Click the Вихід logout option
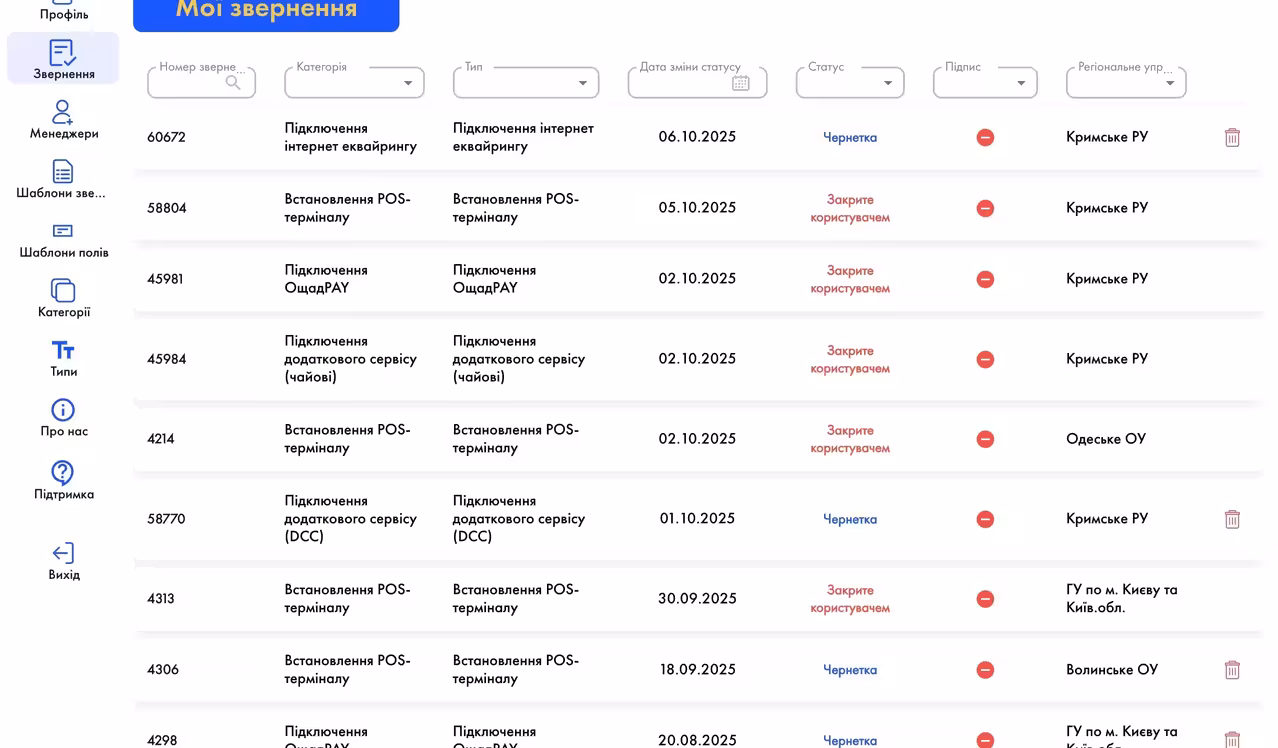 coord(62,552)
